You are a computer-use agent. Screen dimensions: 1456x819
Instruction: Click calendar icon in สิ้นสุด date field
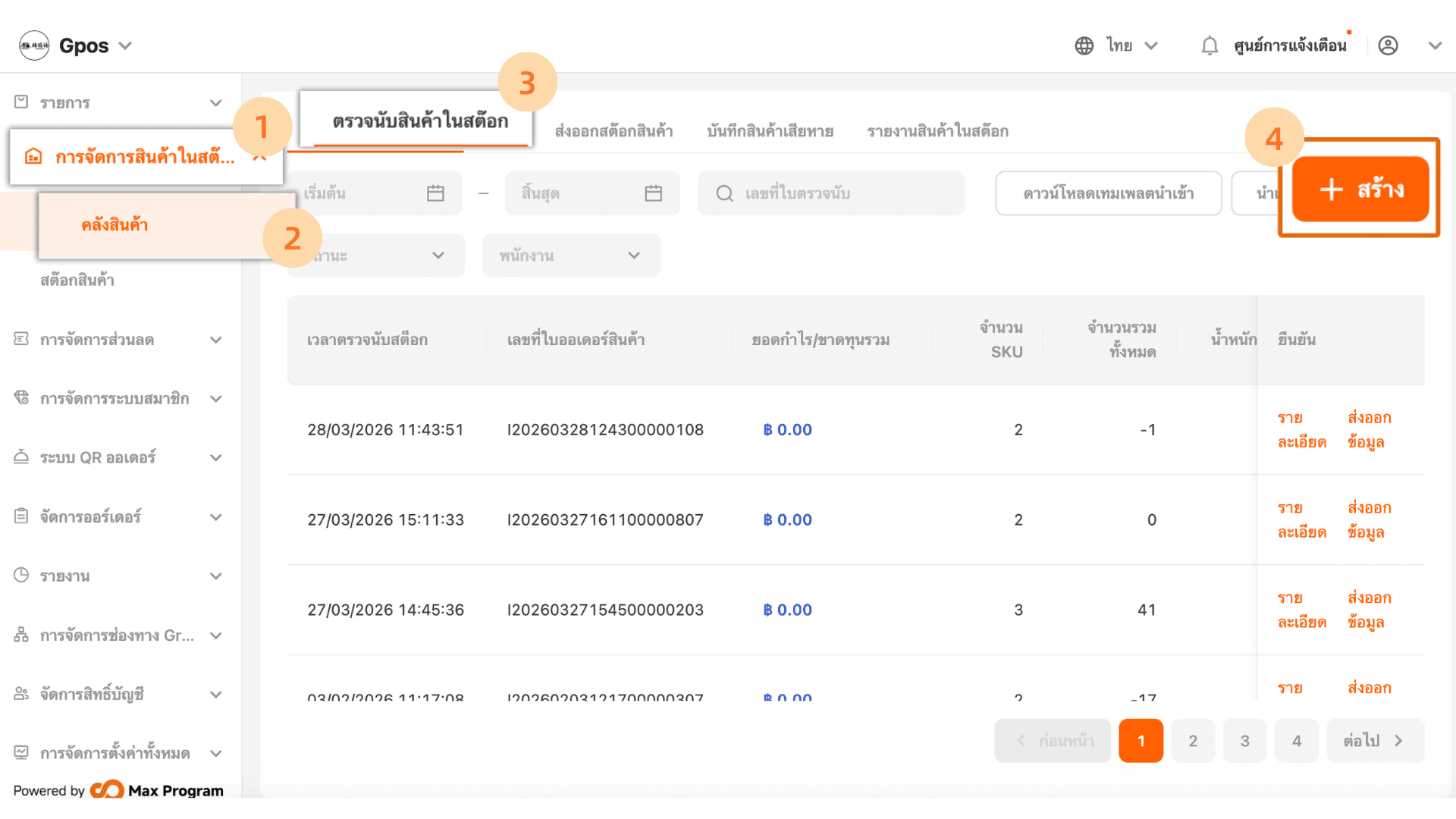pos(653,193)
